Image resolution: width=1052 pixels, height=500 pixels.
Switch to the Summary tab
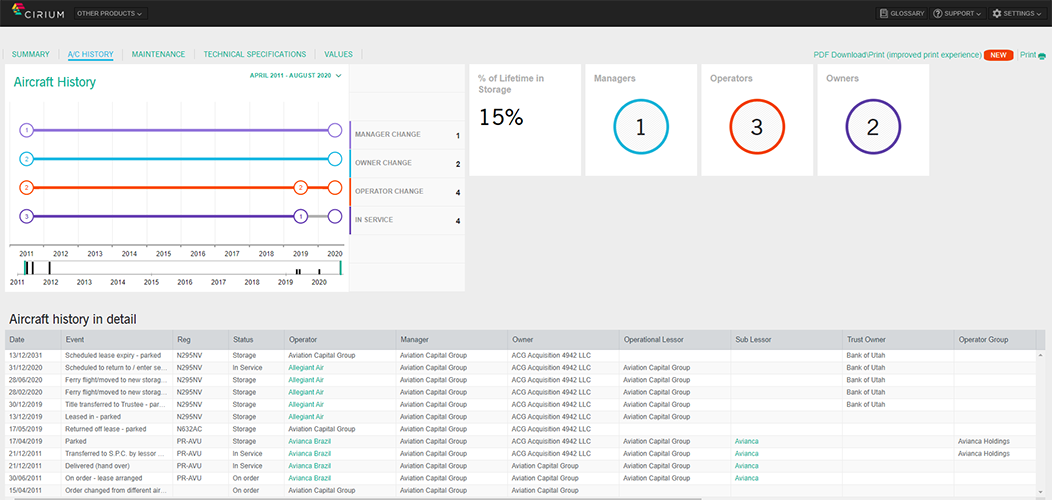pyautogui.click(x=31, y=54)
